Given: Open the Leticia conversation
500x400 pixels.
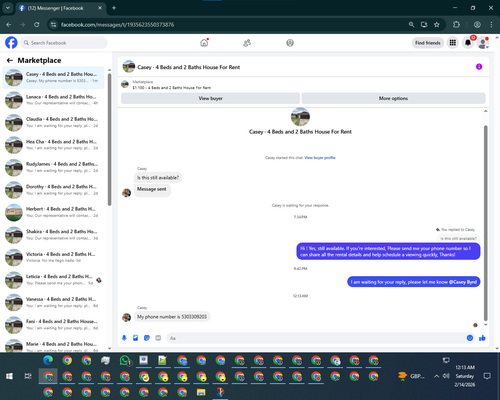Looking at the screenshot, I should [x=53, y=280].
